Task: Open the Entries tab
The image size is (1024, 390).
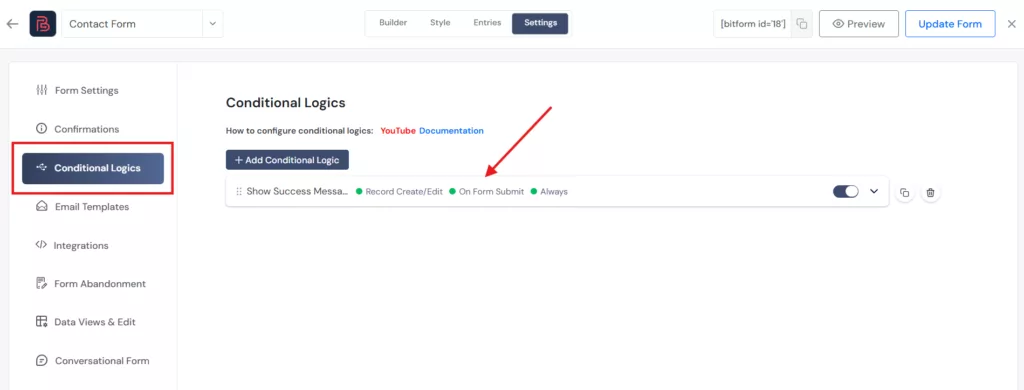Action: 487,23
